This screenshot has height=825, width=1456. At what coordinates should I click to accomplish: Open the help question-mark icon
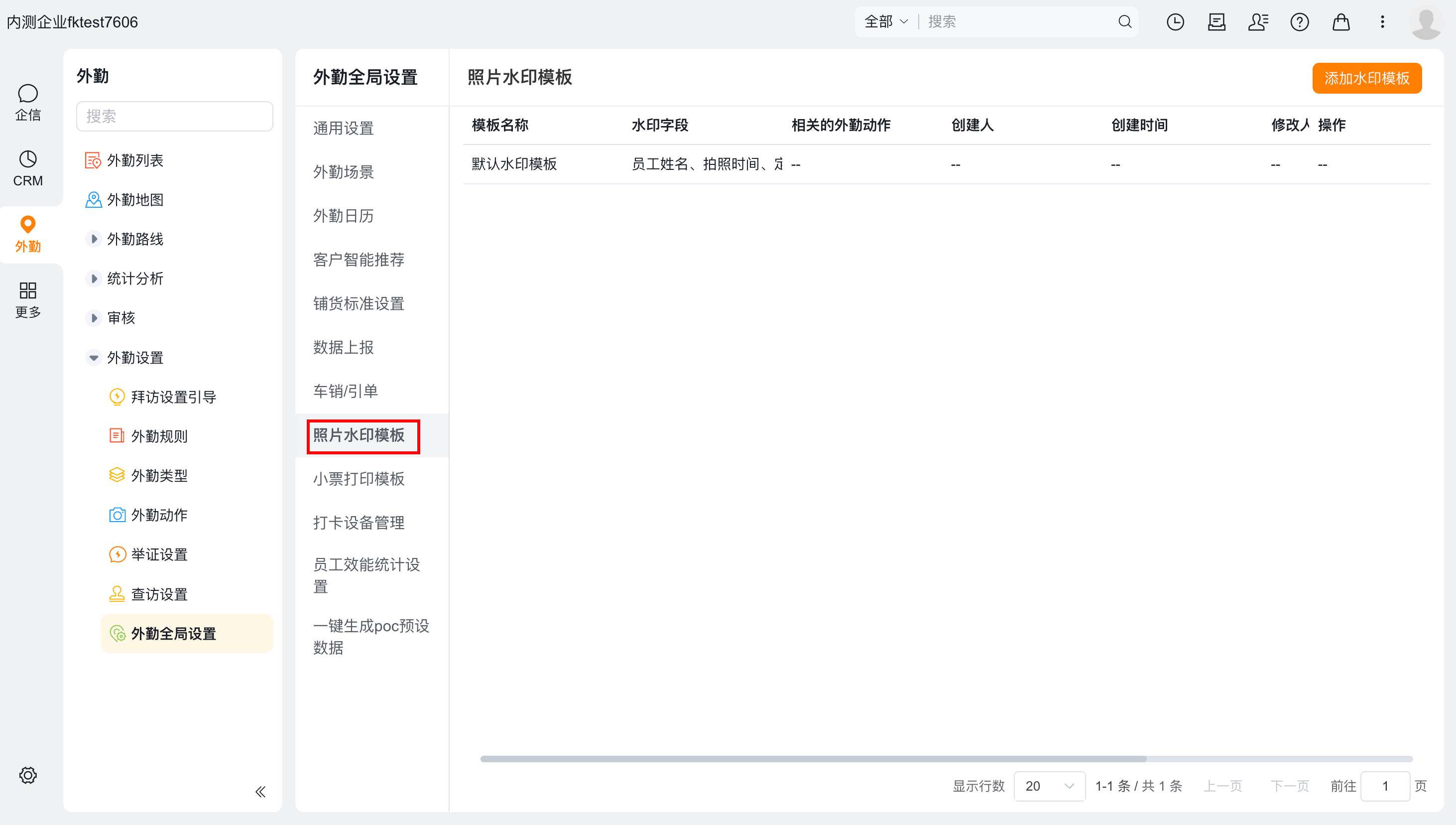[1299, 22]
